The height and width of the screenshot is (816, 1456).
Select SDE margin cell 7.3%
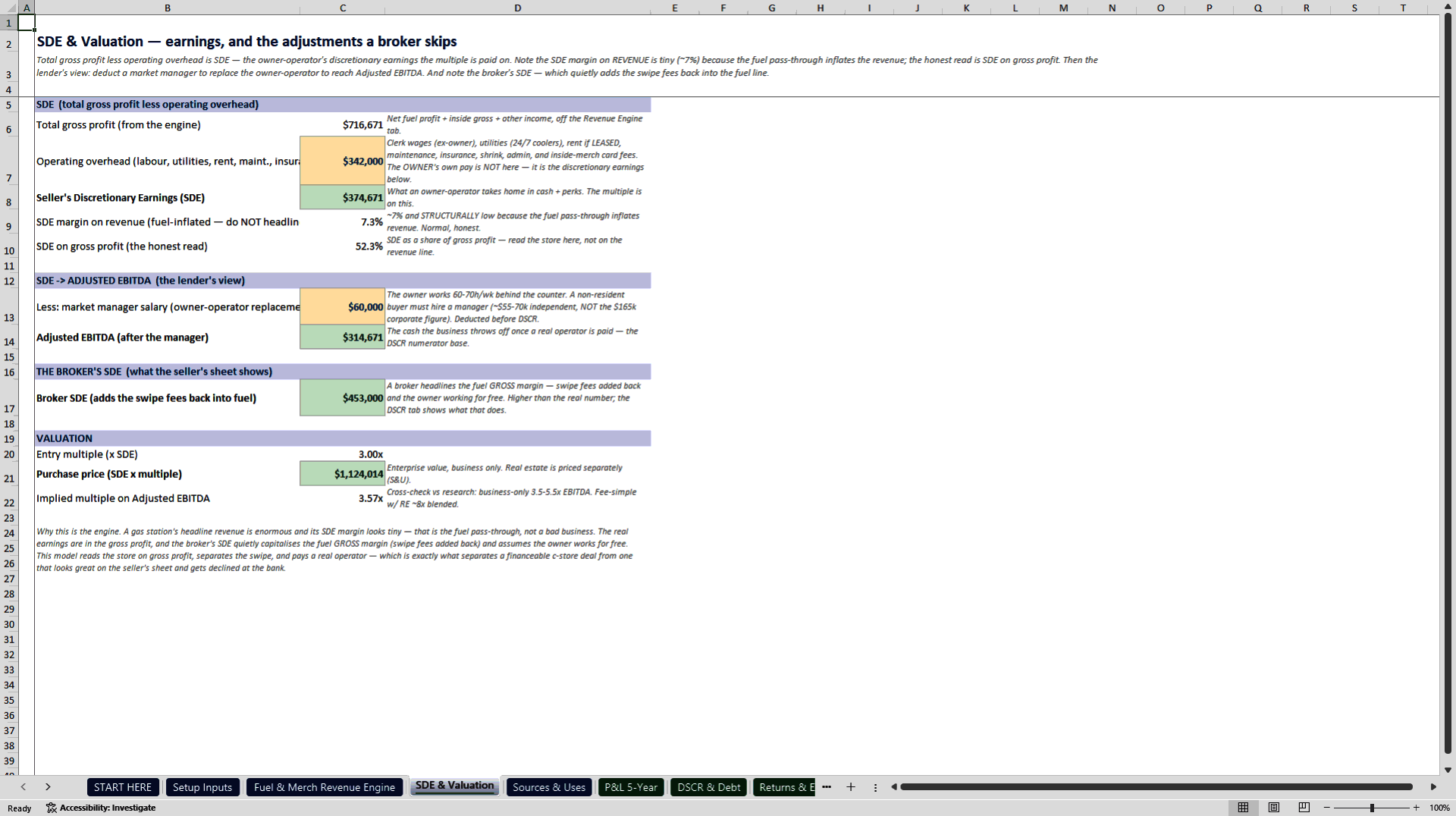[x=343, y=221]
